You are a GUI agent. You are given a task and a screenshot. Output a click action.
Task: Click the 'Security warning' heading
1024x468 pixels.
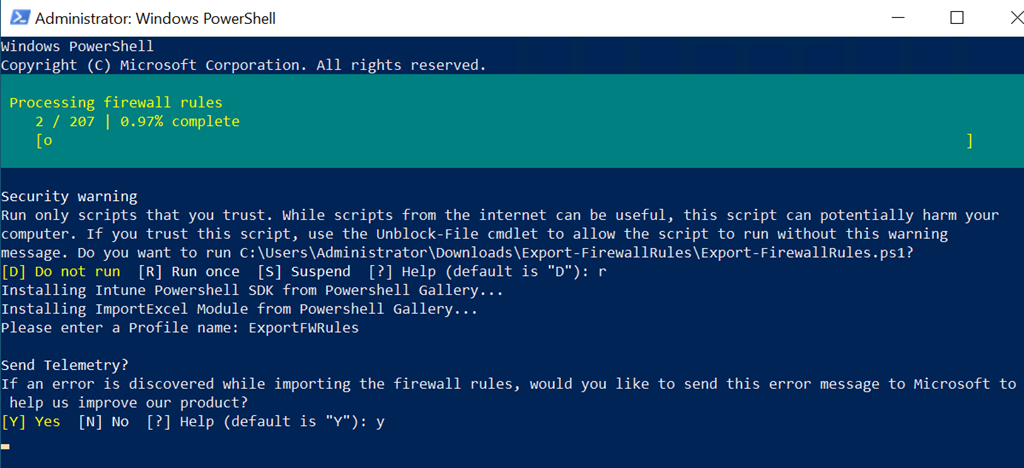[x=69, y=196]
